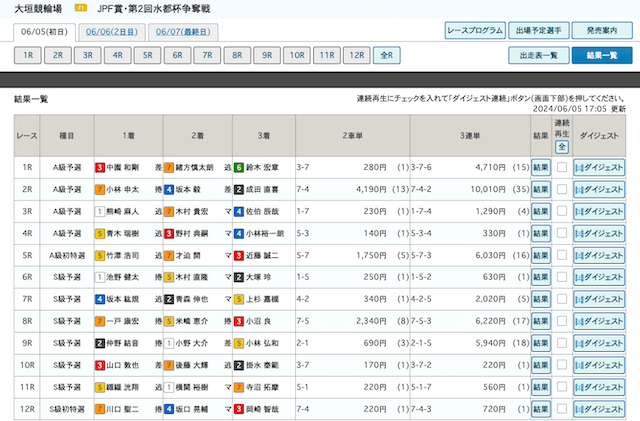Play digest for race 5R
The height and width of the screenshot is (421, 640).
(x=602, y=255)
